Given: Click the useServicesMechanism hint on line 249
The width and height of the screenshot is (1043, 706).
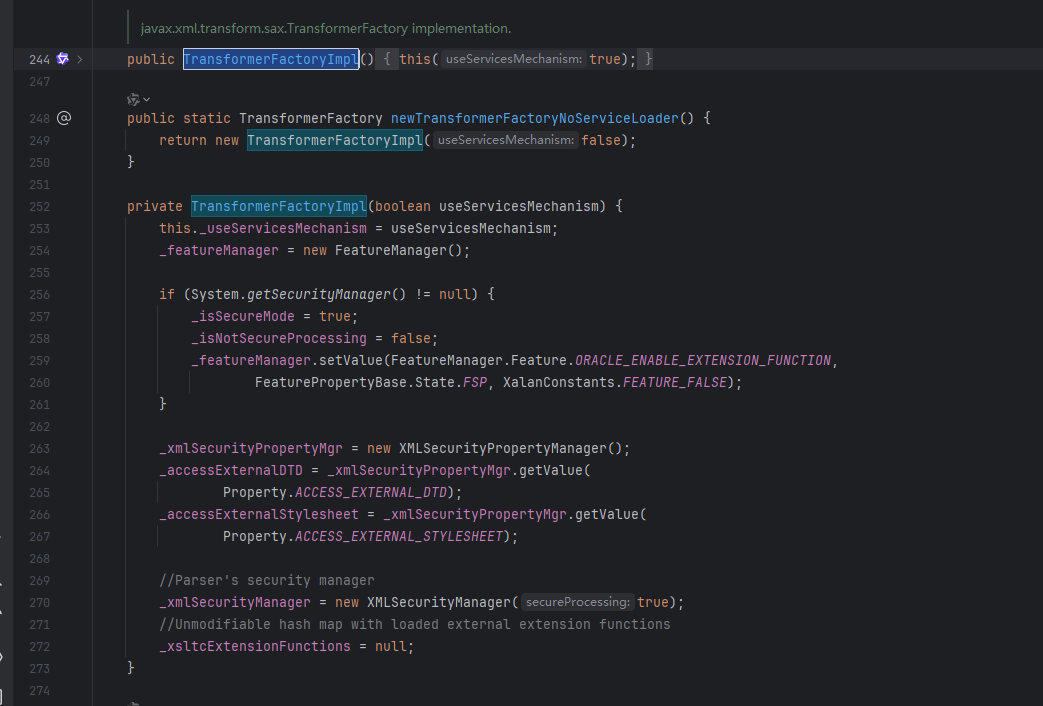Looking at the screenshot, I should (506, 141).
